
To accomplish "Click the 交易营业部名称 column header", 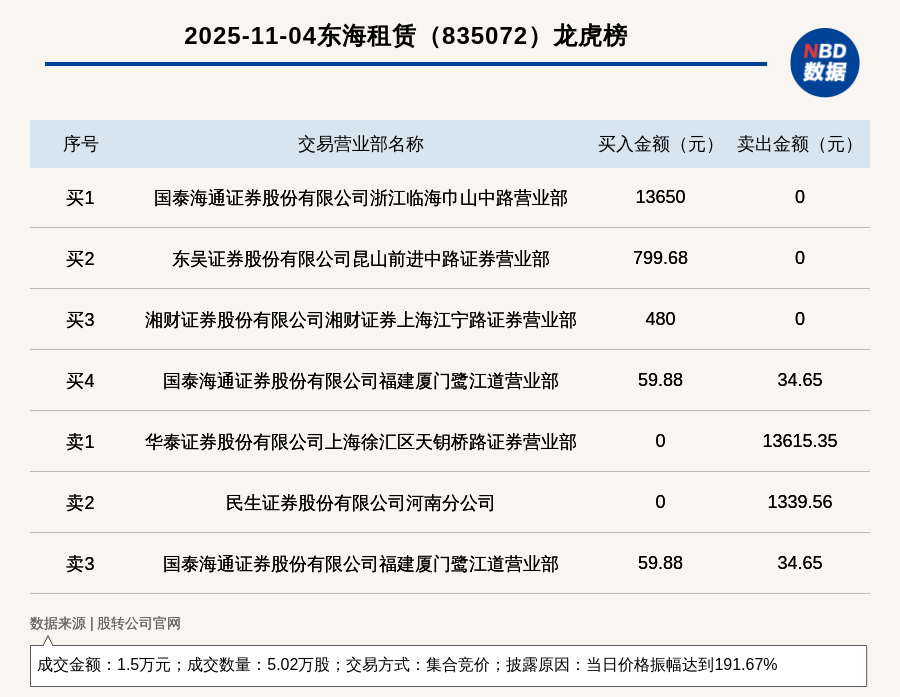I will tap(360, 144).
